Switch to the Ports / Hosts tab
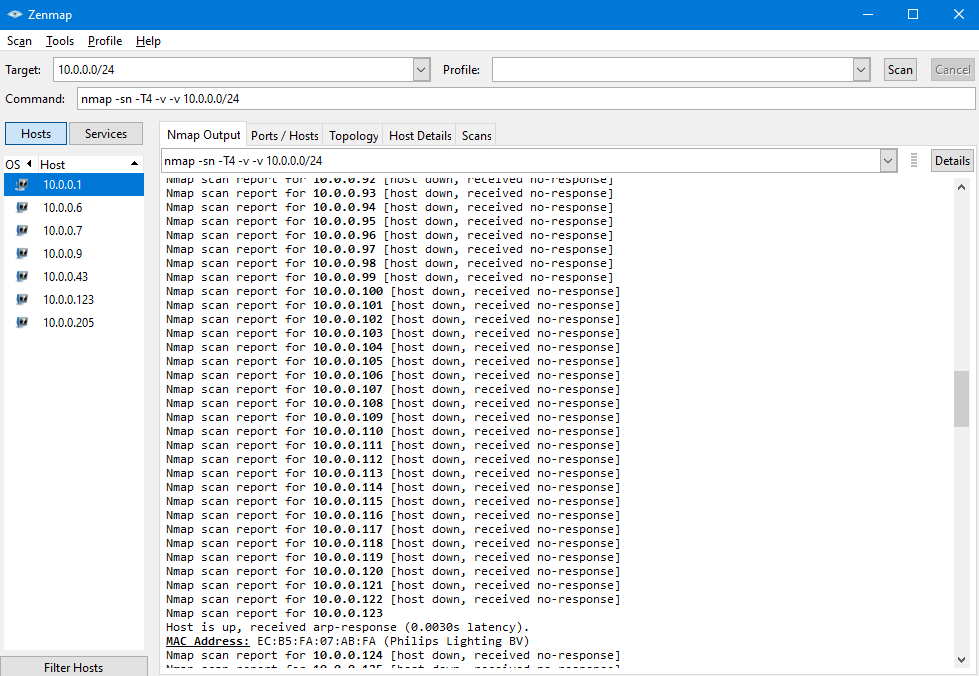 pos(285,136)
